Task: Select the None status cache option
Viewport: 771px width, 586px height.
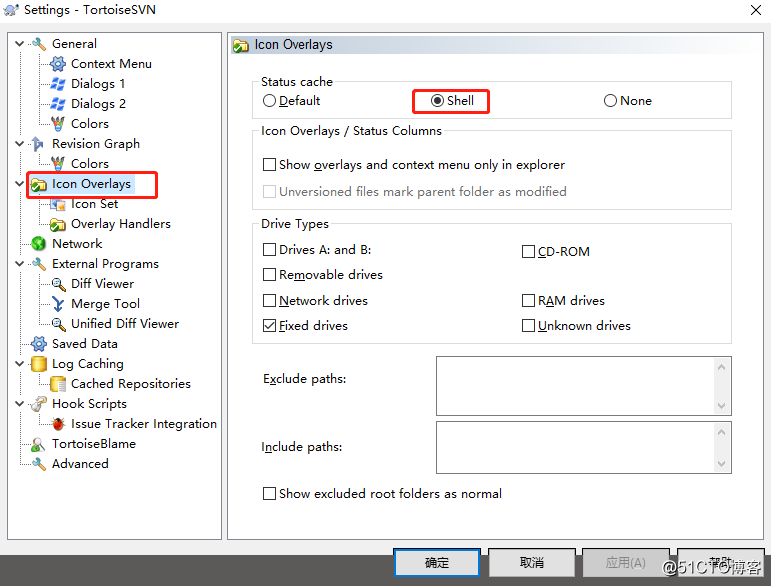Action: tap(628, 101)
